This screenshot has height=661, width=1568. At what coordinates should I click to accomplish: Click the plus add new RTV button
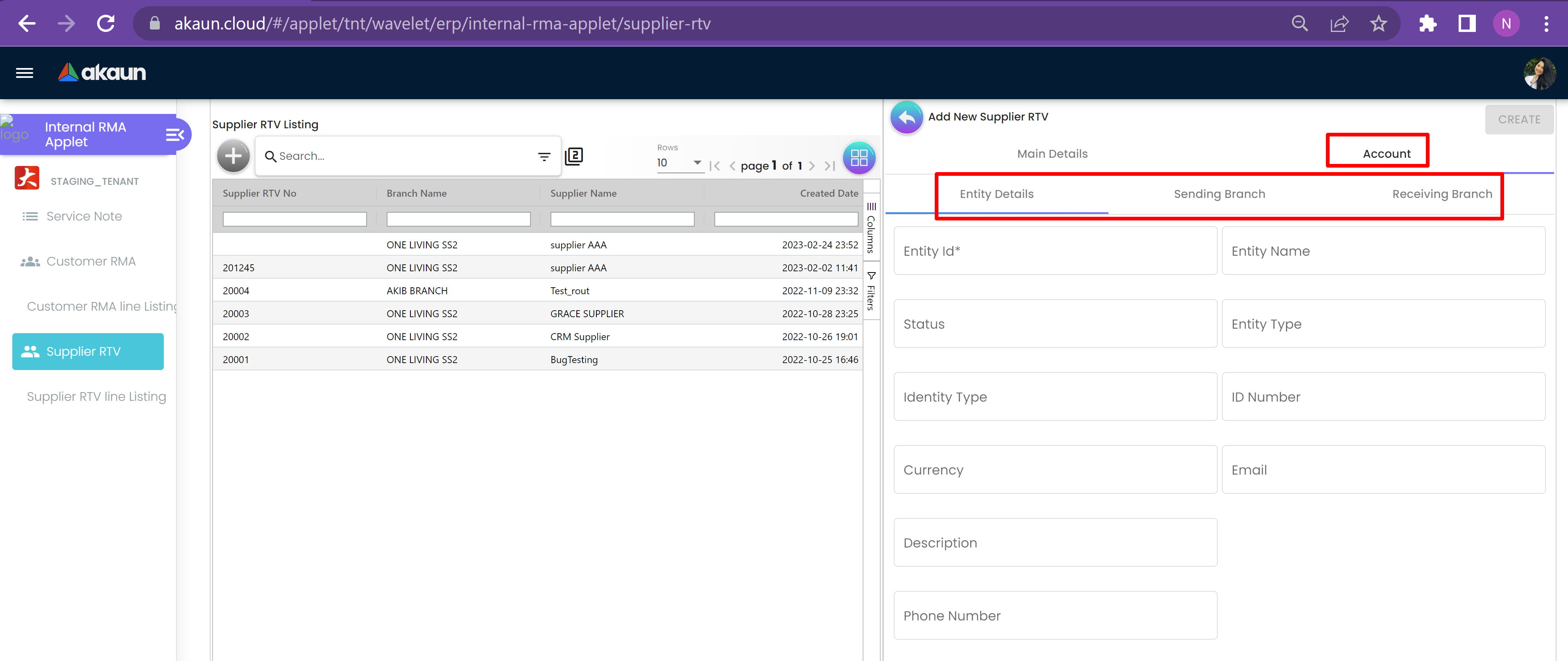click(x=233, y=156)
